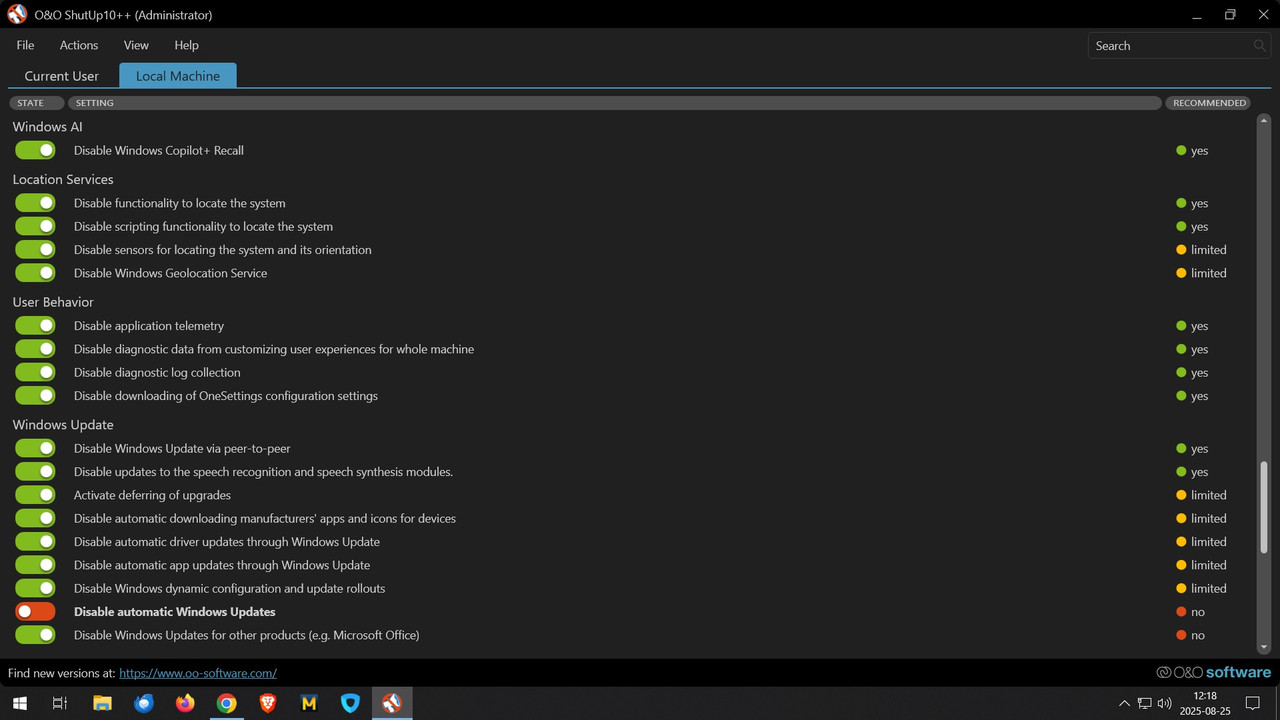
Task: Click 'Disable automatic downloading manufacturers' apps' label
Action: [x=265, y=518]
